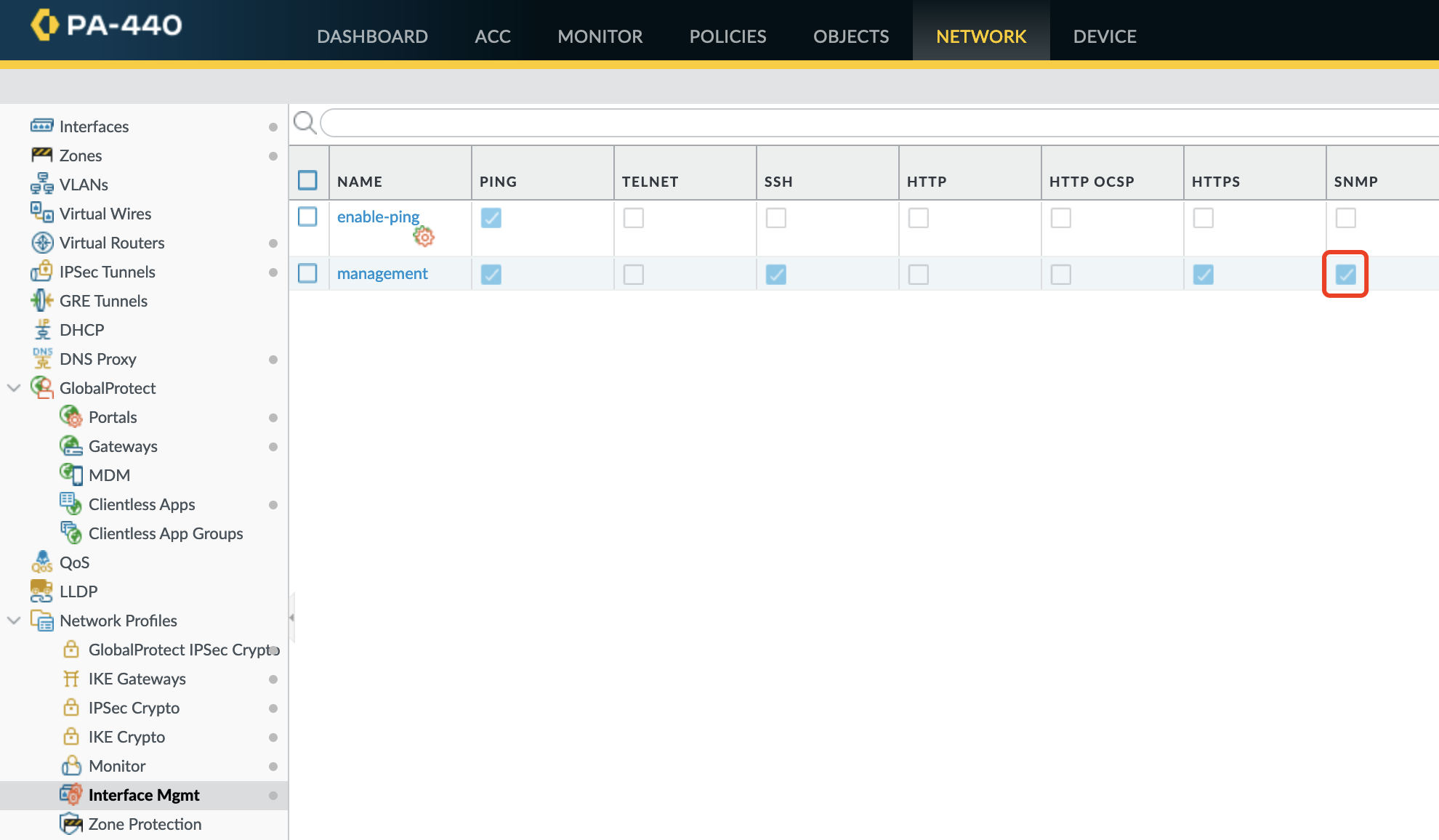1439x840 pixels.
Task: Toggle the HTTPS checkbox for management
Action: pyautogui.click(x=1204, y=274)
